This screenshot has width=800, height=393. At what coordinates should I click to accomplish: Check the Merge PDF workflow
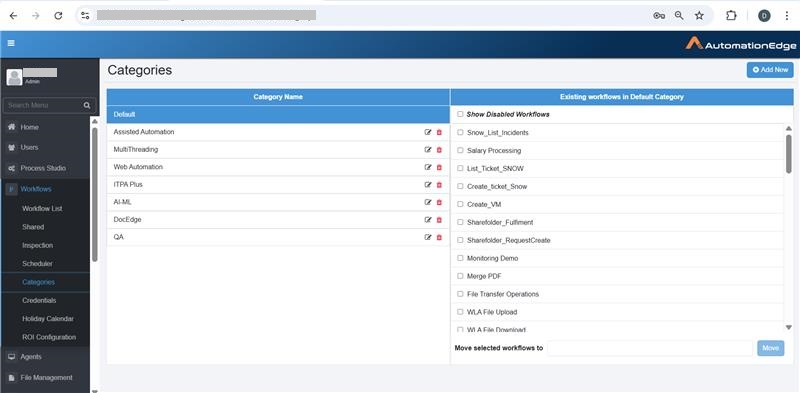point(460,276)
